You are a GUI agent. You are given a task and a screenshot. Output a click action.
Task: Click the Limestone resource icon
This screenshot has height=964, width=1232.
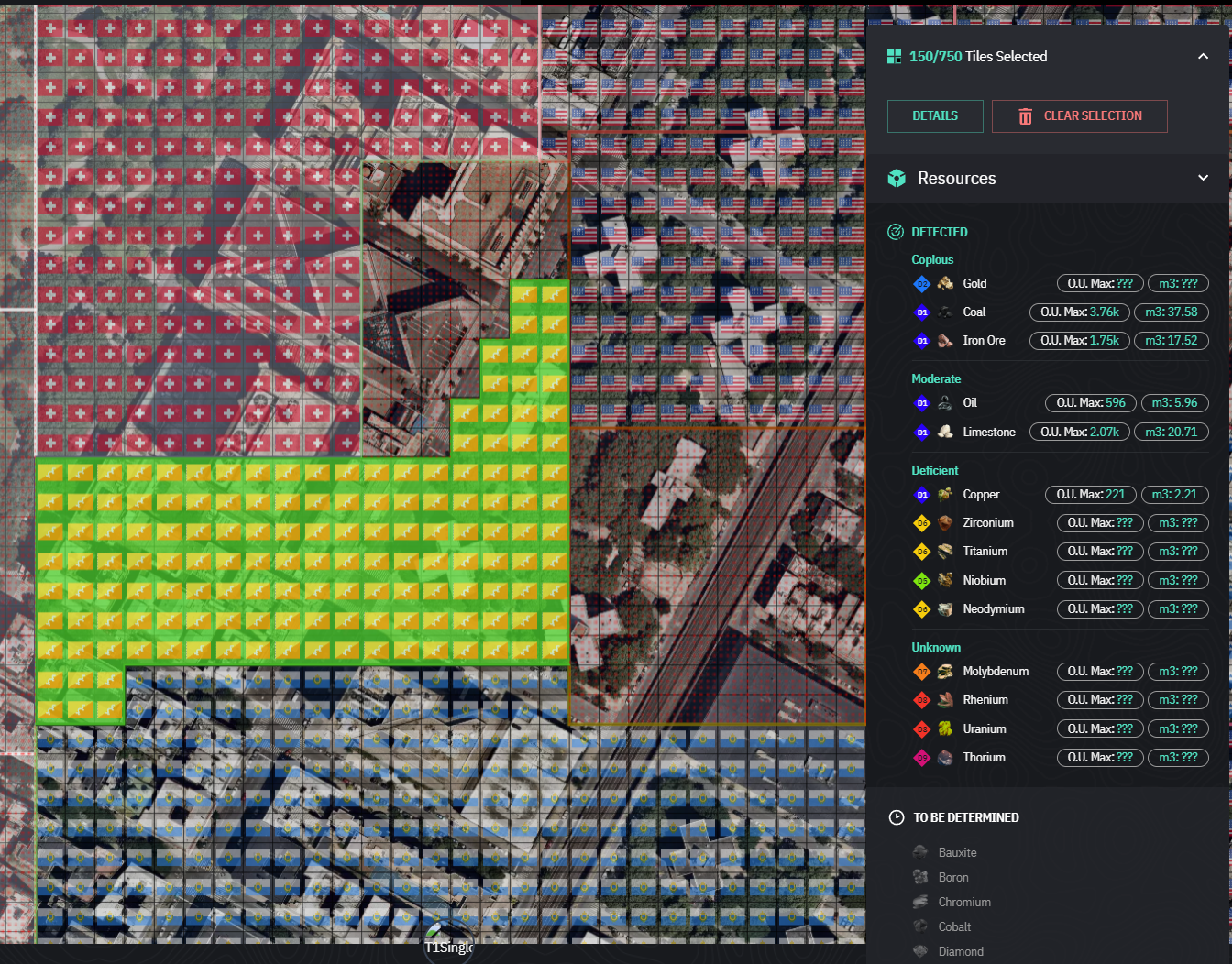tap(945, 432)
